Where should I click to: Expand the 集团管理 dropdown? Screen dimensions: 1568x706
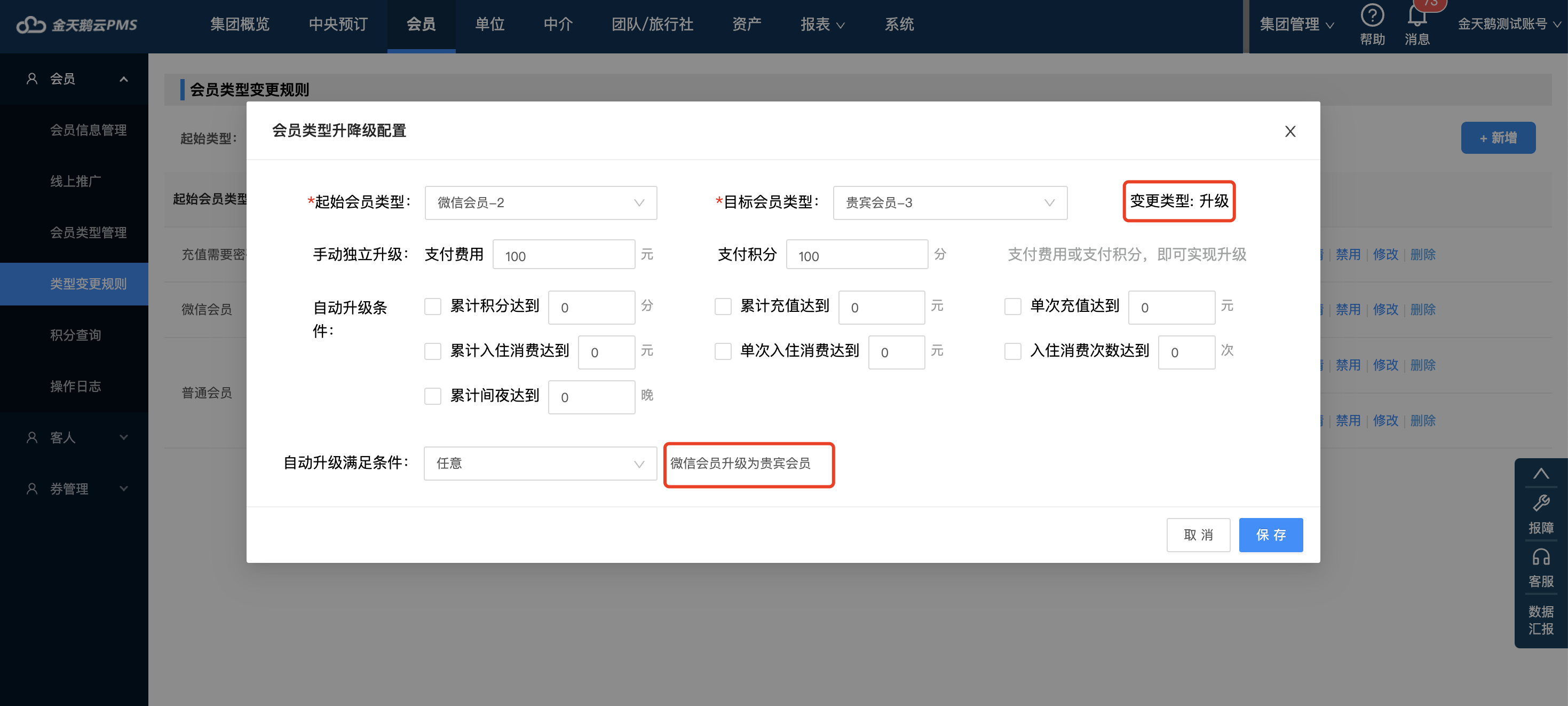coord(1296,25)
